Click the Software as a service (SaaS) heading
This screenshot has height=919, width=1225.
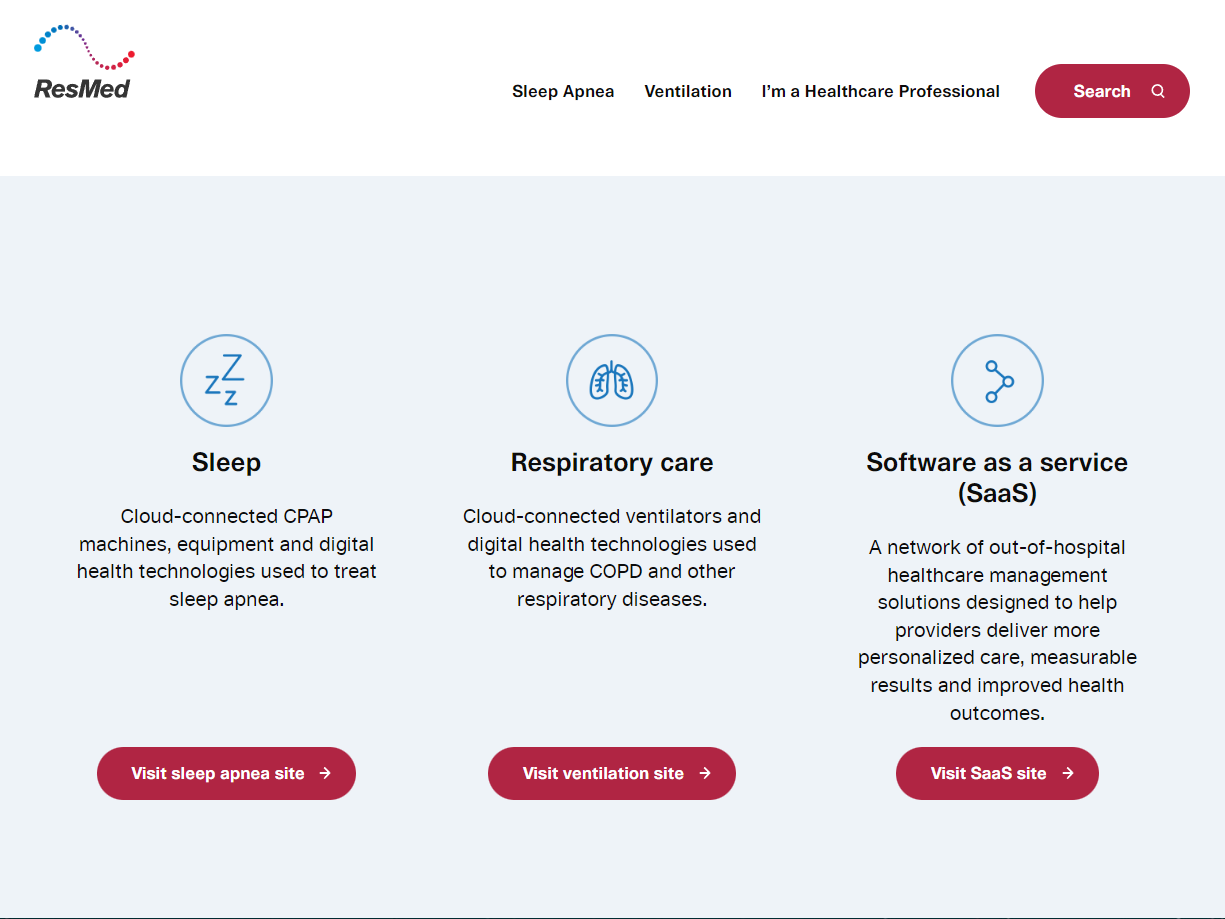click(x=997, y=477)
